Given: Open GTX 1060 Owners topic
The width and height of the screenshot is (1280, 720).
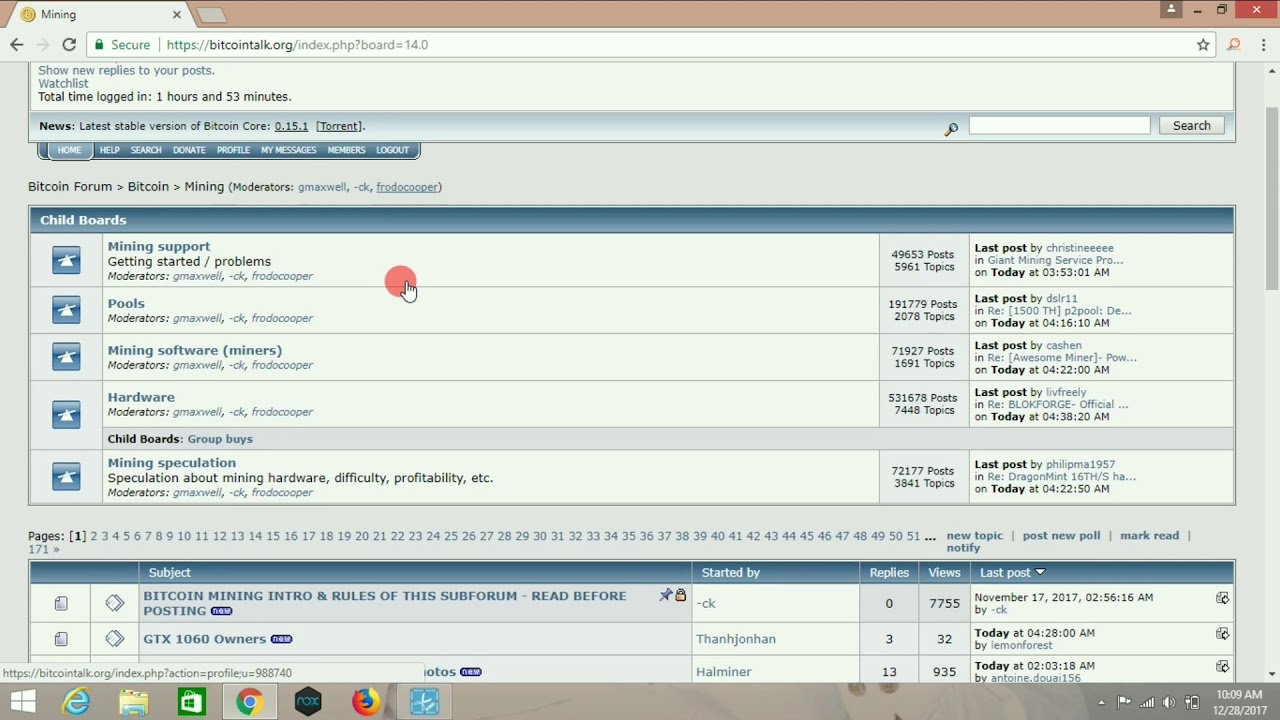Looking at the screenshot, I should 205,639.
